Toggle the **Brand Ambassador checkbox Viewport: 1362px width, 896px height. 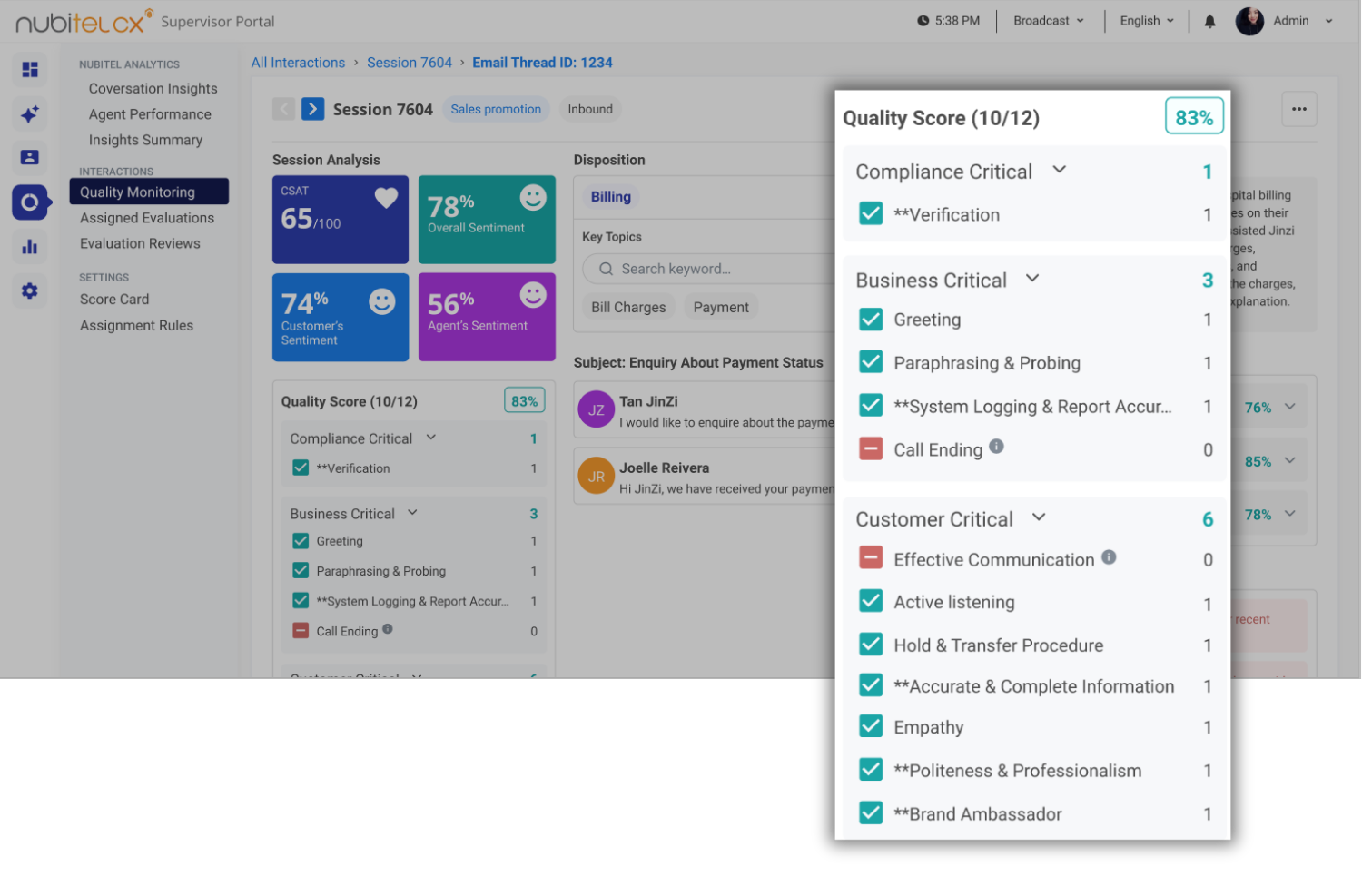coord(871,812)
